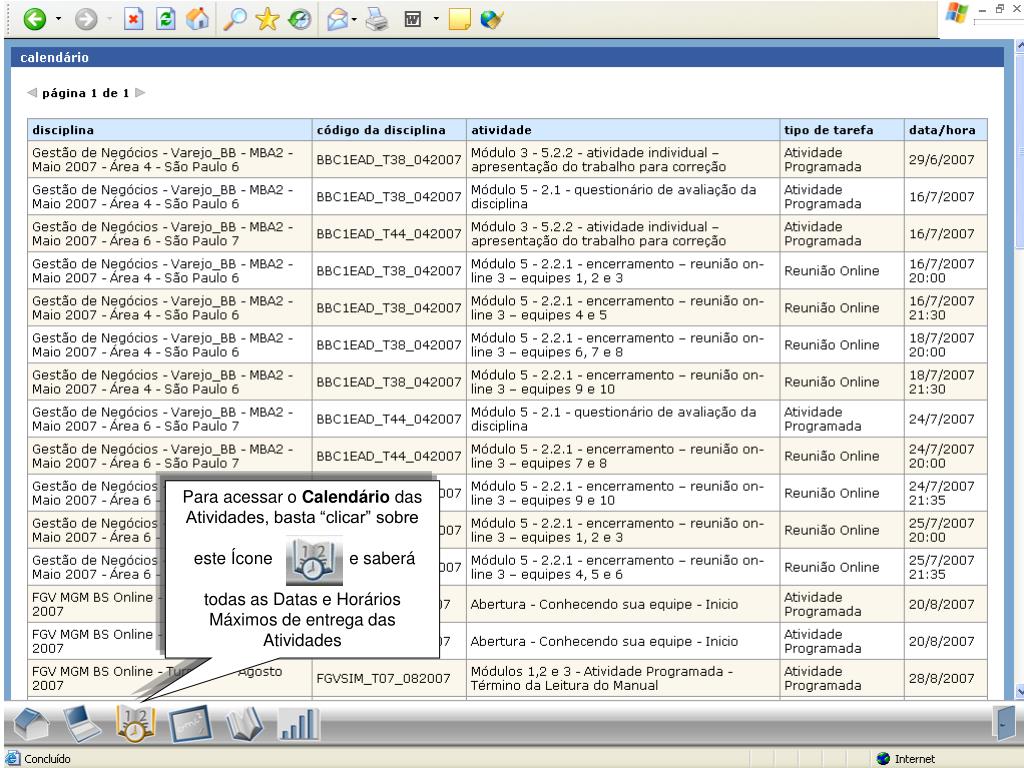Open the house icon in the bottom toolbar
1024x768 pixels.
30,724
